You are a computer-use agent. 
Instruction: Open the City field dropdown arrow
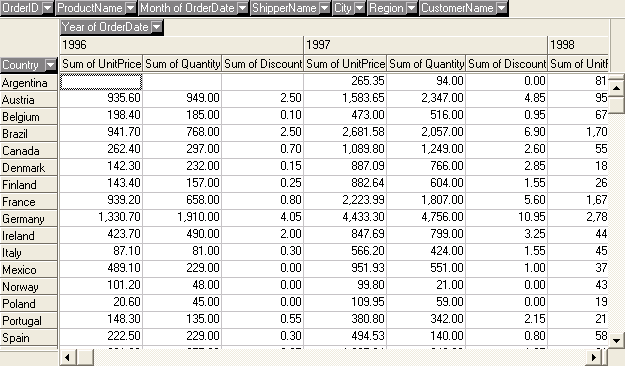pyautogui.click(x=360, y=8)
